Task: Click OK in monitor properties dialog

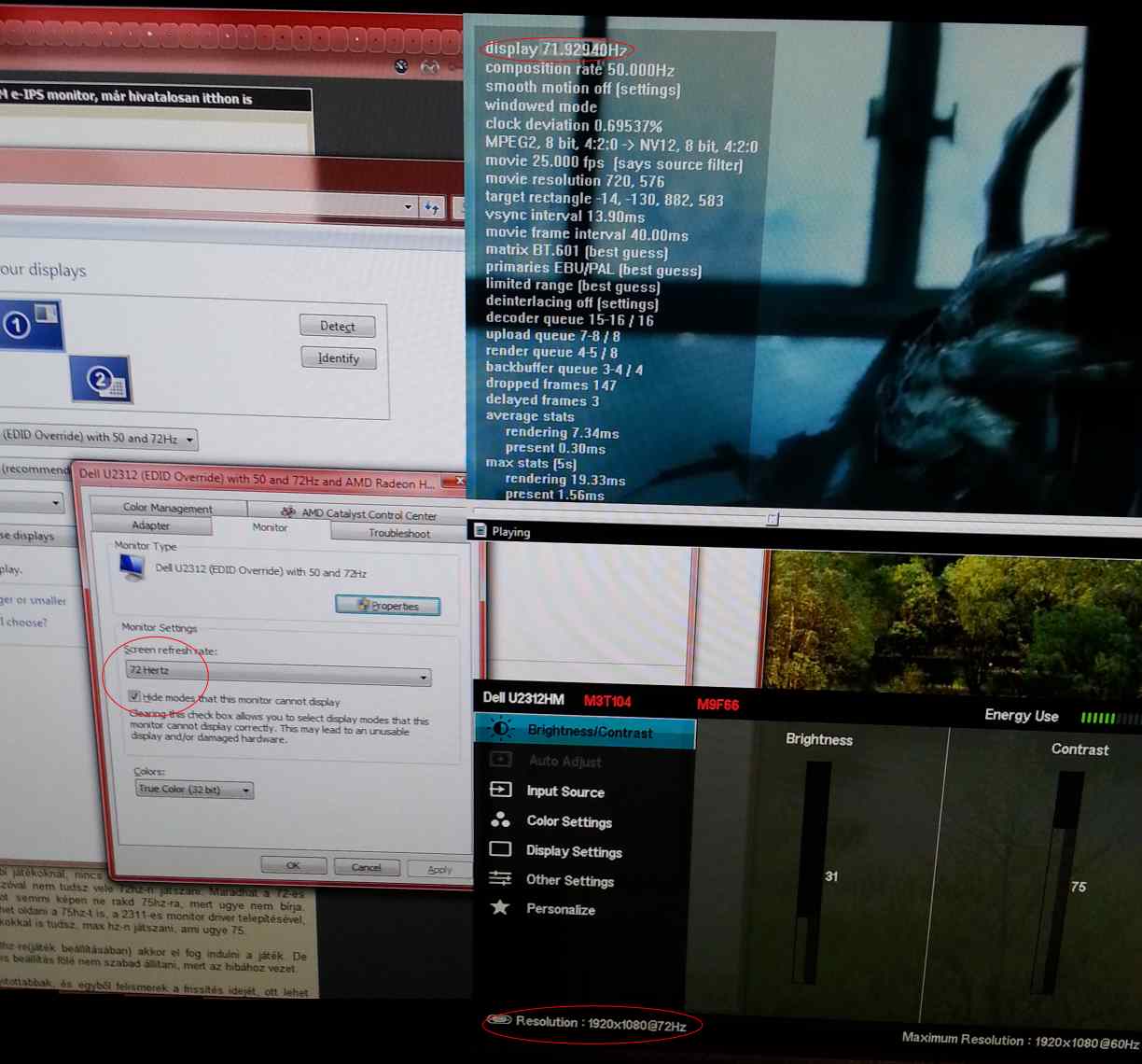Action: (293, 865)
